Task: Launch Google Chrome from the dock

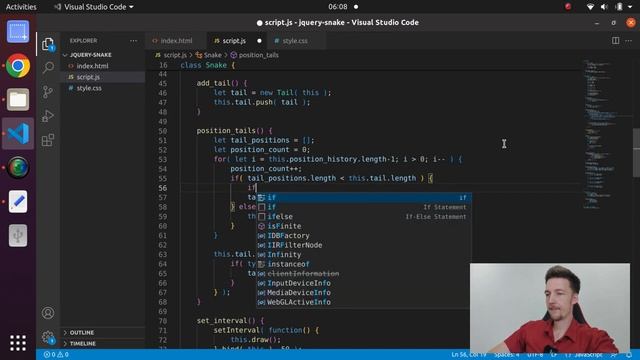Action: point(18,65)
